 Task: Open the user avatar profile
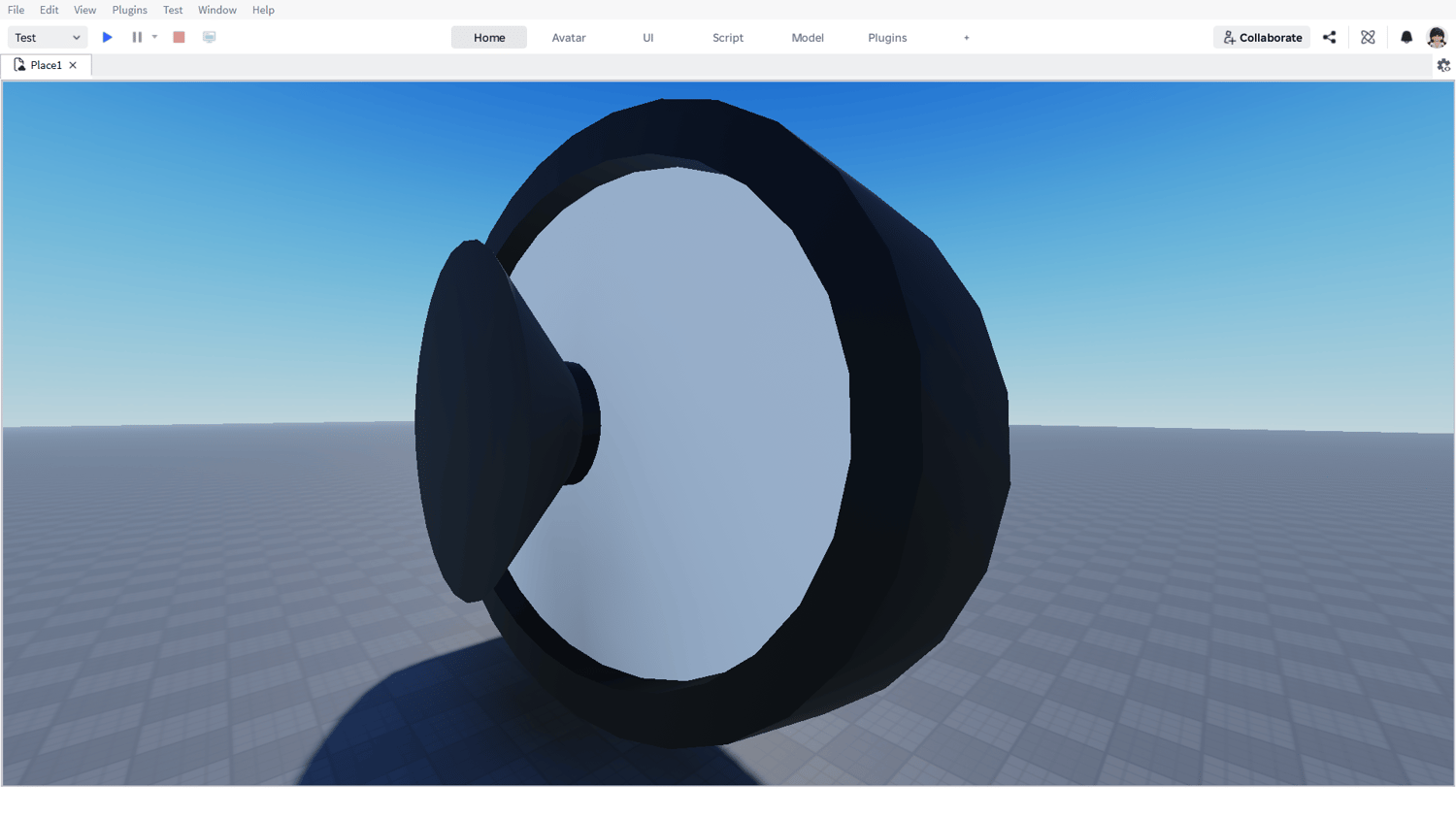pyautogui.click(x=1437, y=37)
